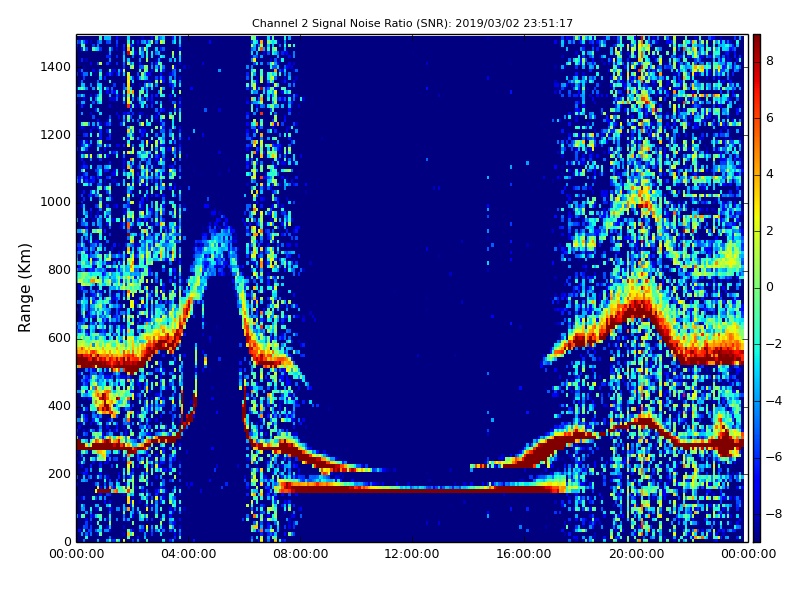
Task: Click the colorbar tick label 8
Action: (x=770, y=61)
